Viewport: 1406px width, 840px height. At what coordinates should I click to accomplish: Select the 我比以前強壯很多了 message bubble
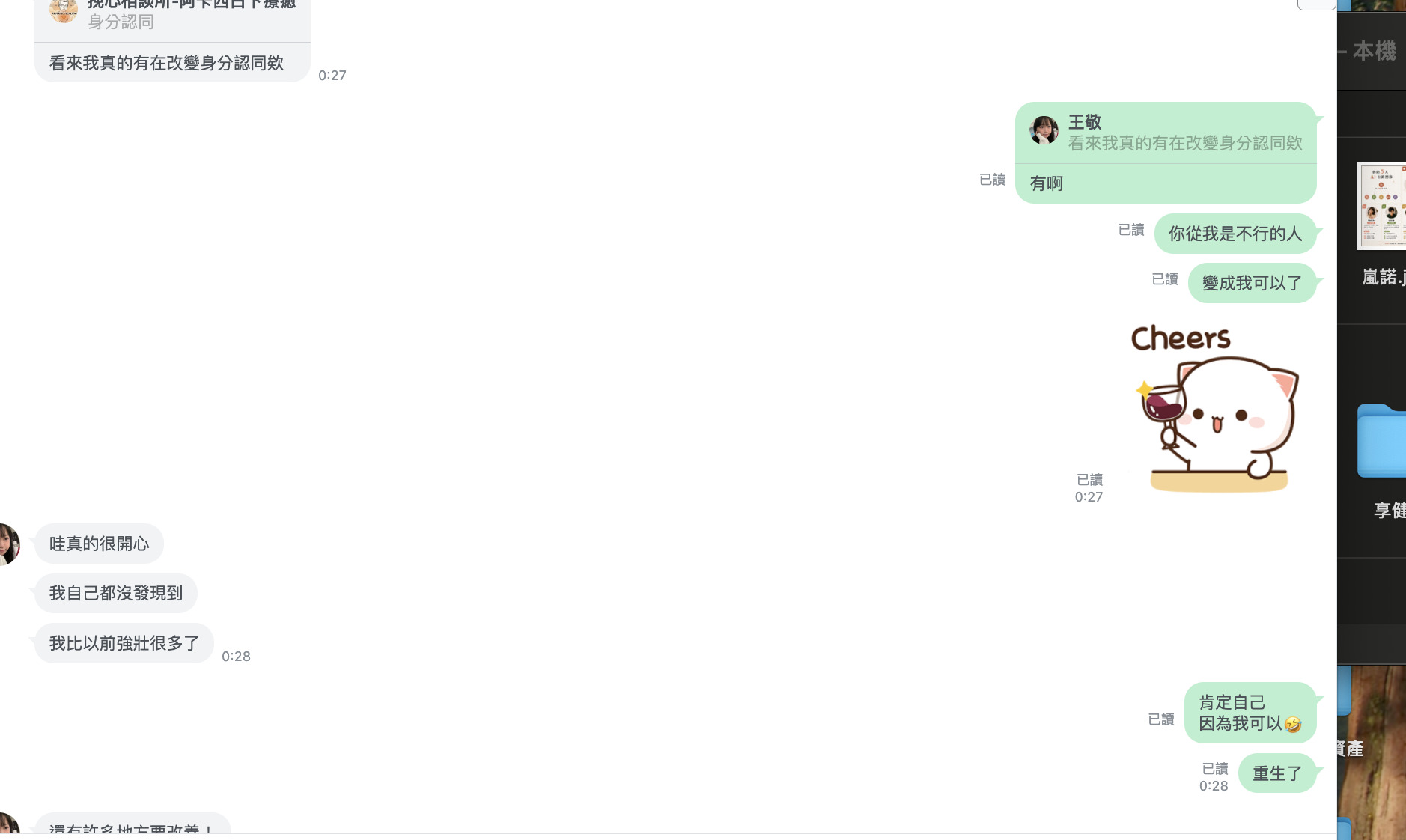[x=124, y=643]
